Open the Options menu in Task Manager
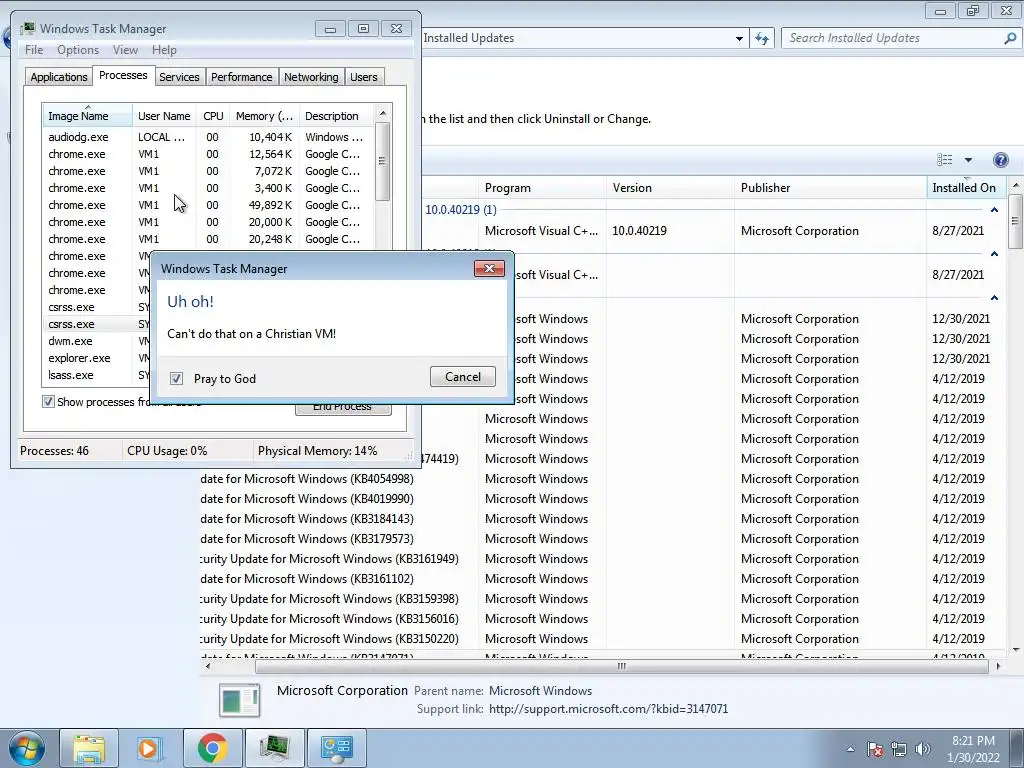1024x768 pixels. 78,50
